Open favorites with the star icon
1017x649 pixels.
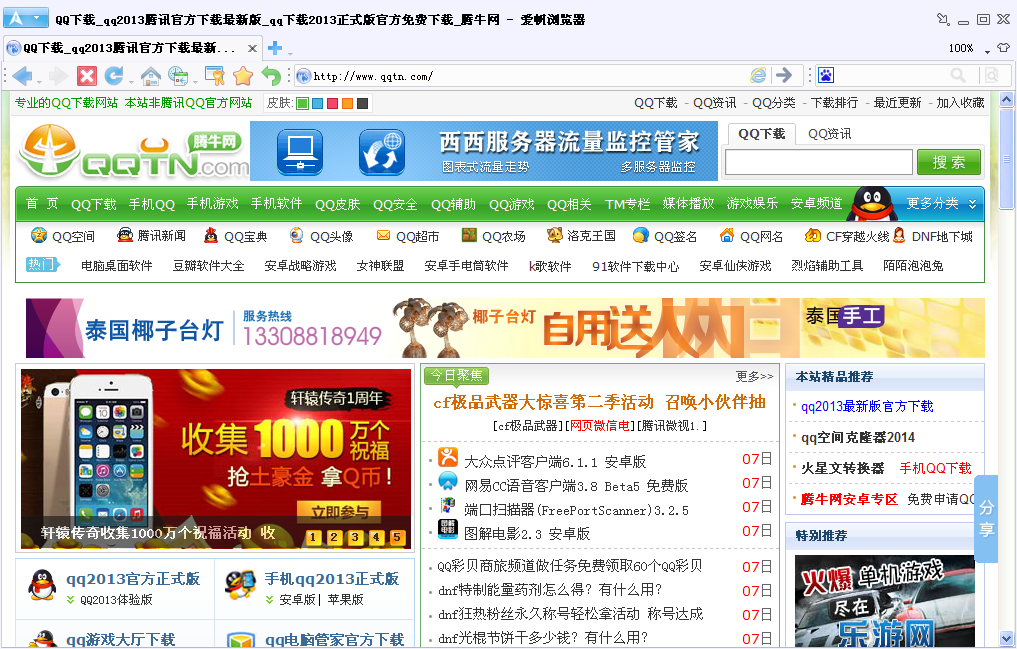pyautogui.click(x=243, y=76)
